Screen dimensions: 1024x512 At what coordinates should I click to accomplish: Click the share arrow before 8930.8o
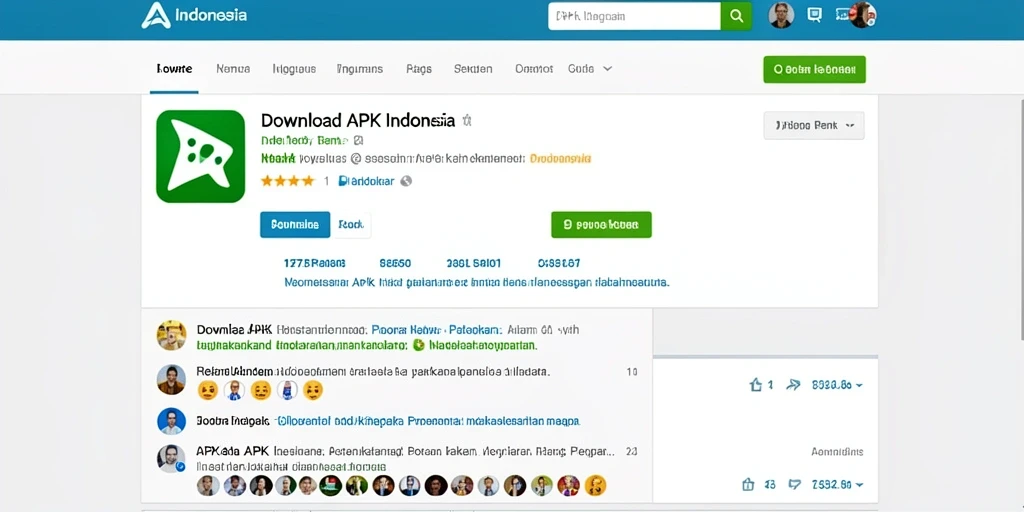click(x=793, y=385)
